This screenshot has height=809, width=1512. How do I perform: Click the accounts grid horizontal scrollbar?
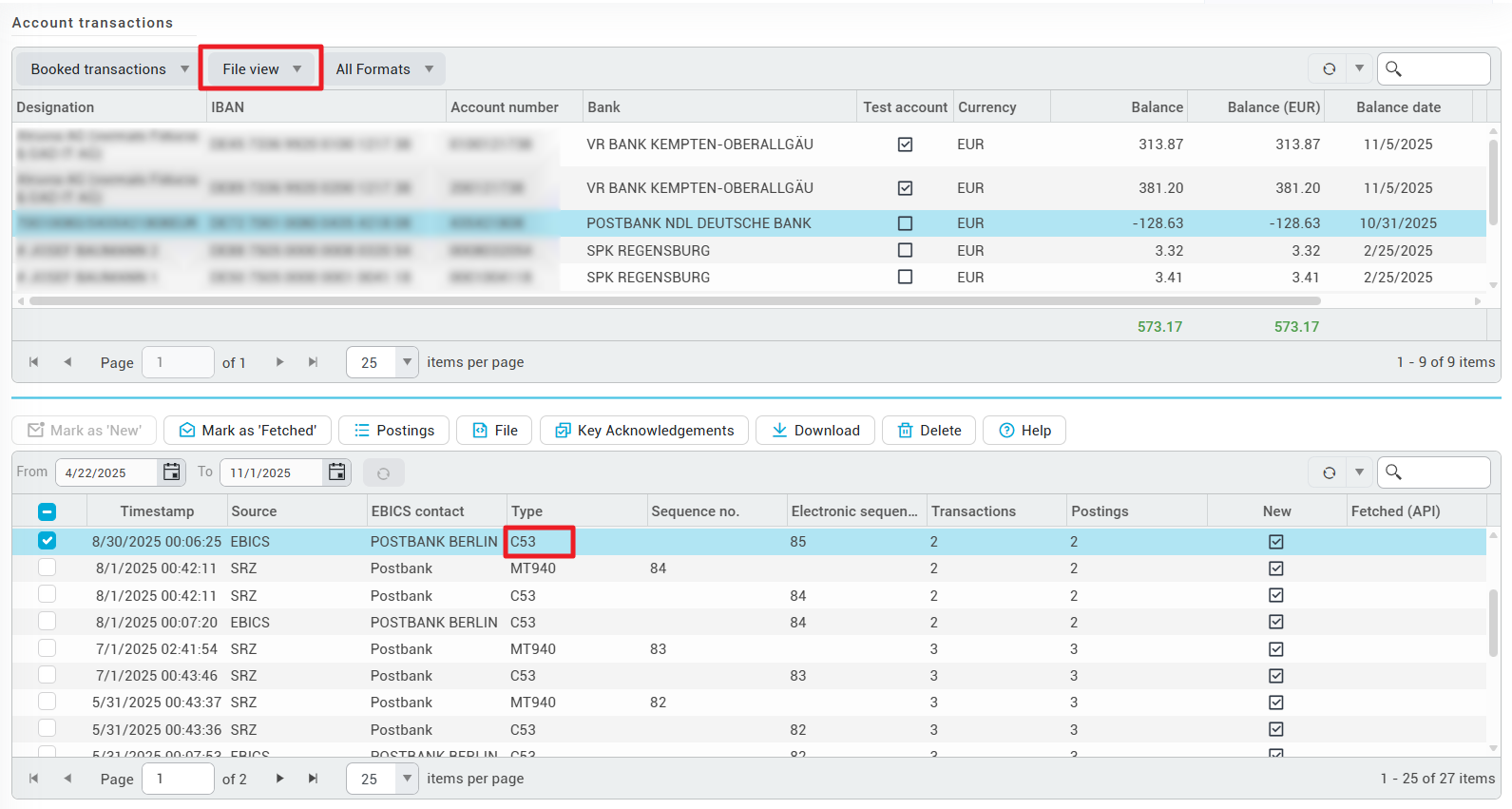click(675, 301)
